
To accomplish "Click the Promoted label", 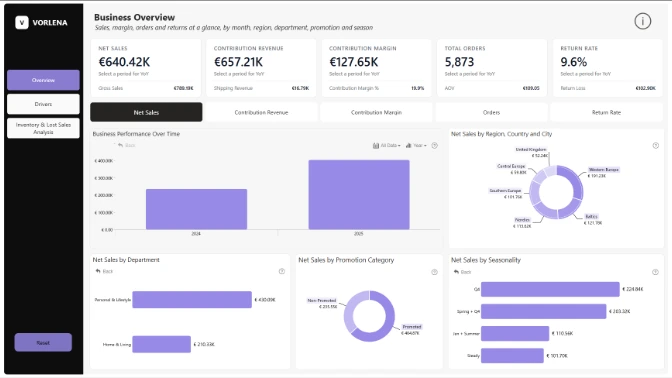I will (412, 327).
